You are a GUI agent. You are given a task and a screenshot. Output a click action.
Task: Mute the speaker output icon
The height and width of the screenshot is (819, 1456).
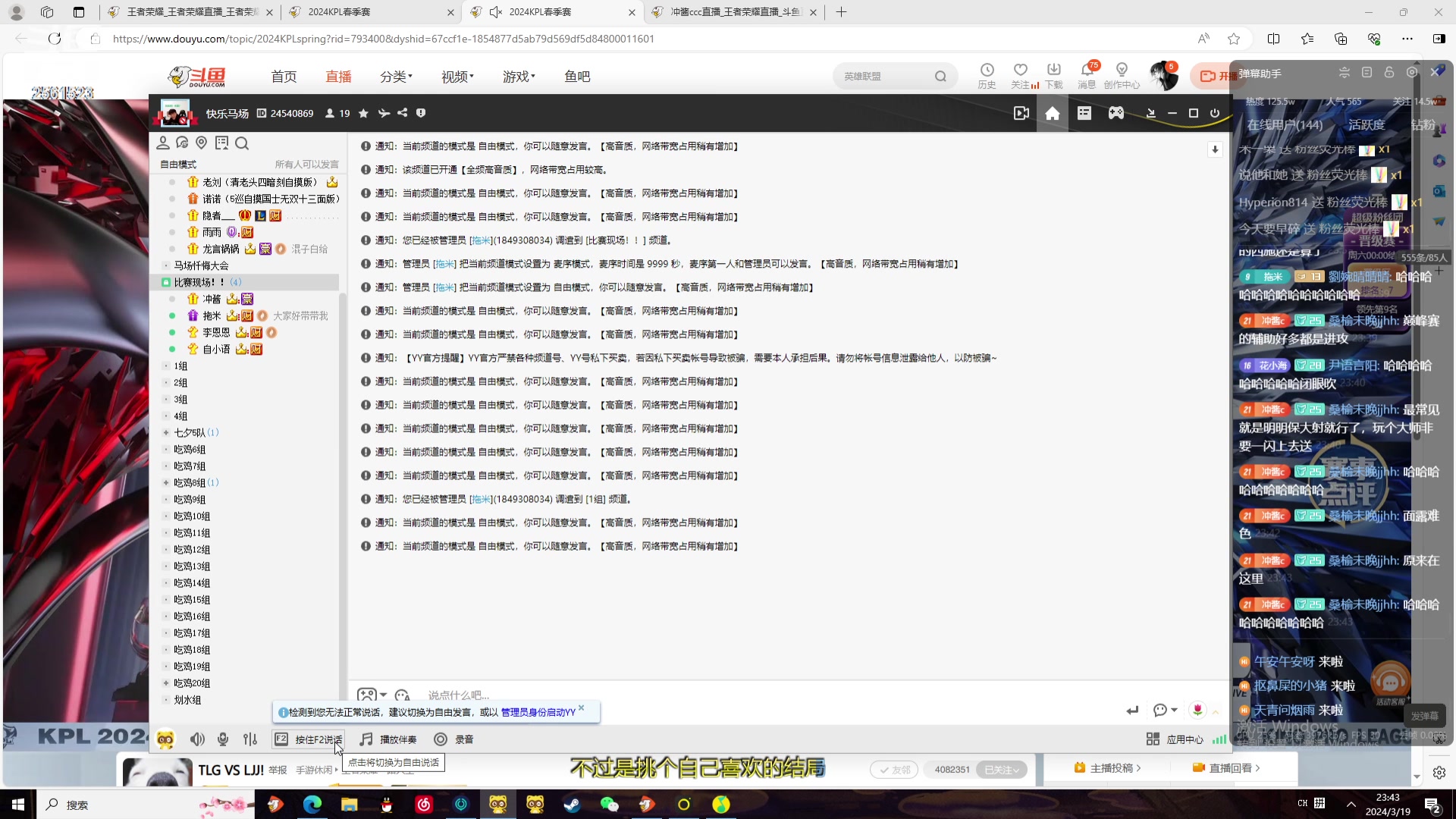197,739
